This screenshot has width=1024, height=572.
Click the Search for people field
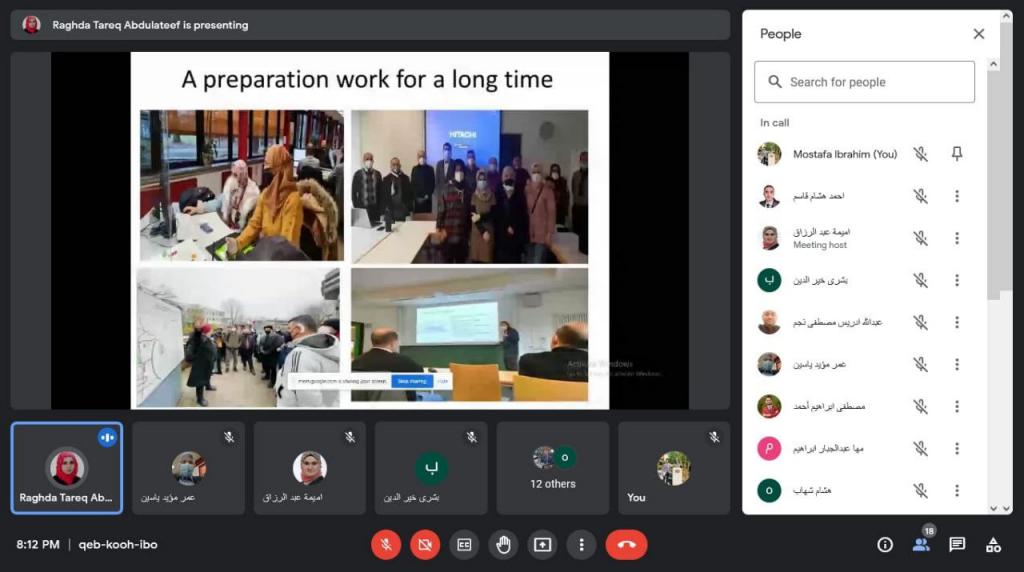pos(864,82)
